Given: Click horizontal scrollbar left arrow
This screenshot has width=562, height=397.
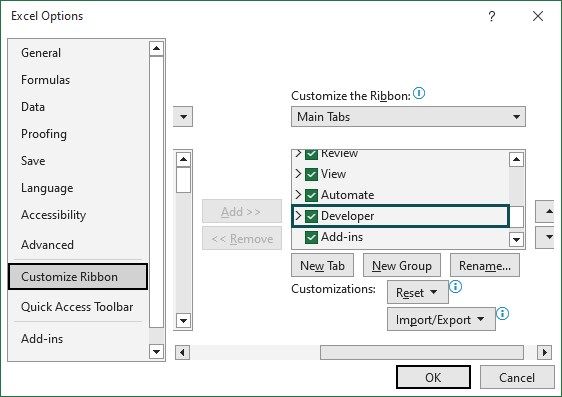Looking at the screenshot, I should pos(182,353).
